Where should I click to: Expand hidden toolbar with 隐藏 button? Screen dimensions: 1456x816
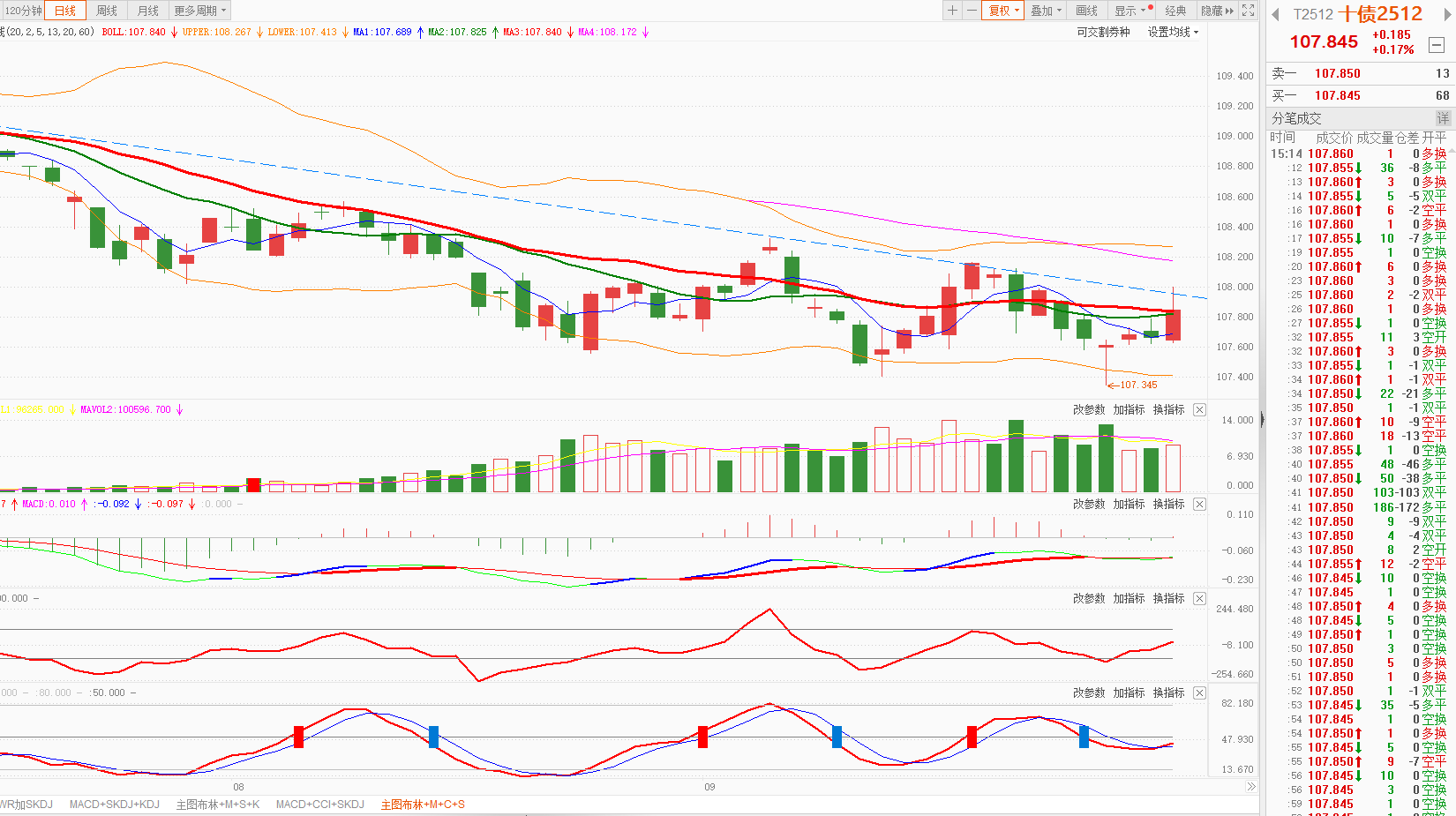1217,11
